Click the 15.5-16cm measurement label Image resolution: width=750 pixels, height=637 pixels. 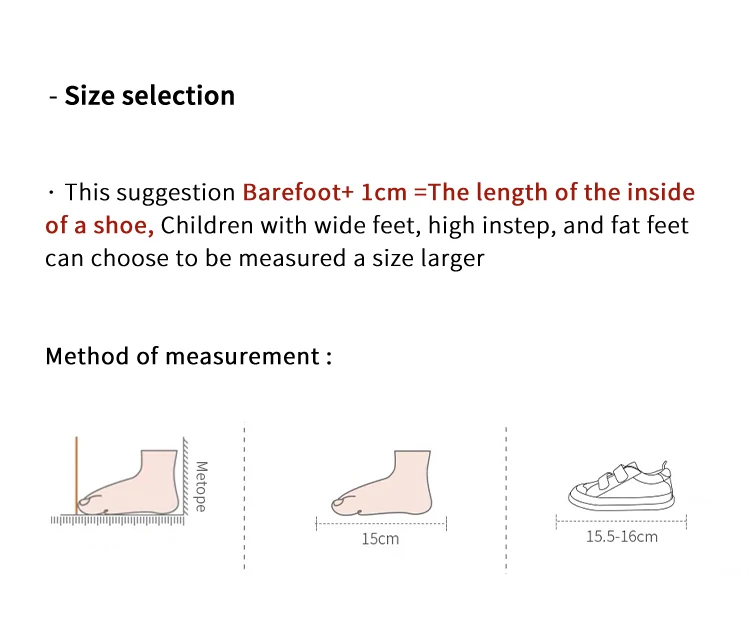tap(622, 537)
